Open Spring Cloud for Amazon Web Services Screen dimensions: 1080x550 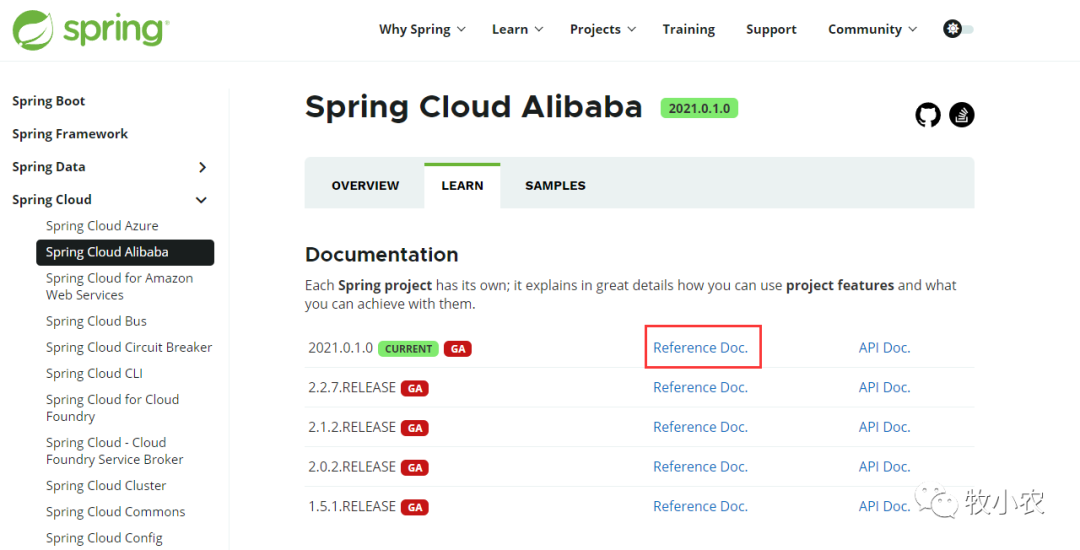pos(119,286)
